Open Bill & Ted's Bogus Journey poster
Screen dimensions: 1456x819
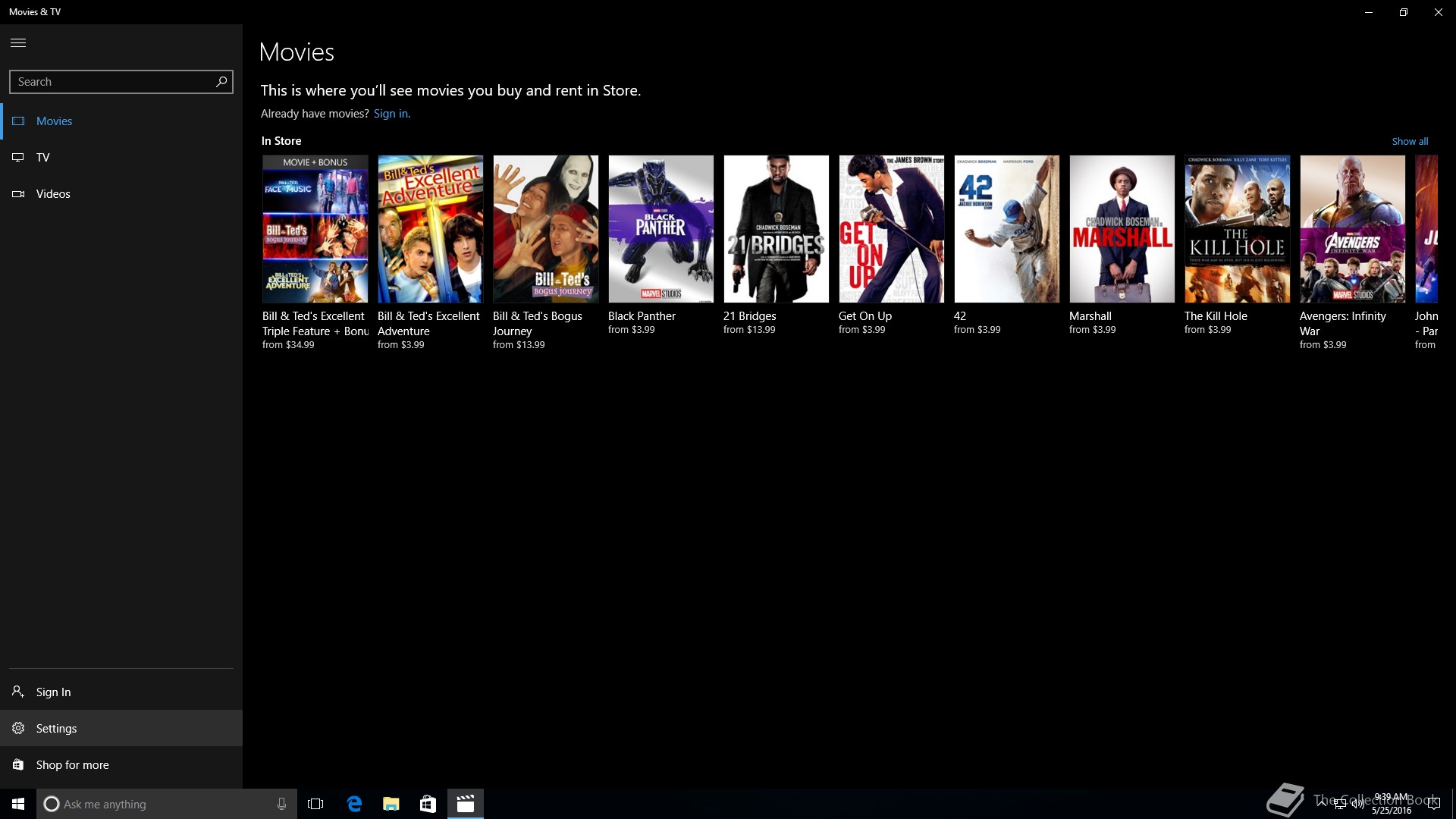tap(546, 229)
